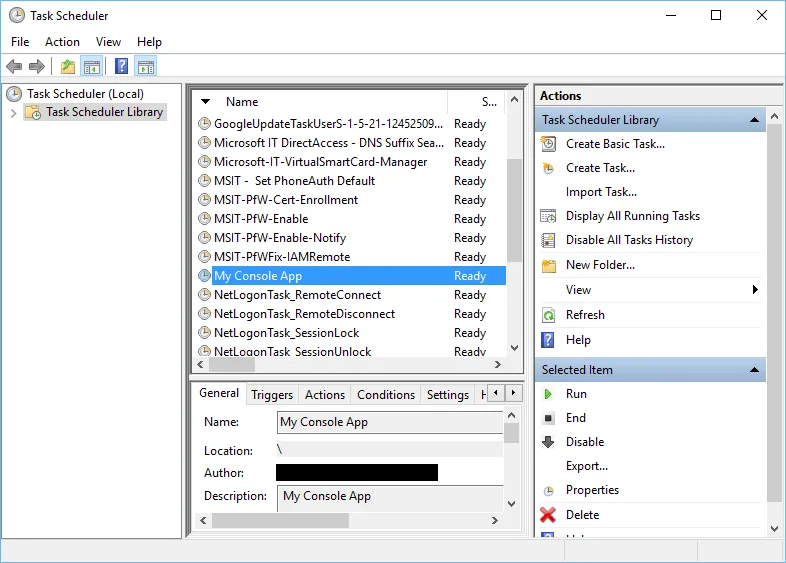Click the Back arrow toolbar icon
Viewport: 786px width, 563px height.
coord(14,66)
